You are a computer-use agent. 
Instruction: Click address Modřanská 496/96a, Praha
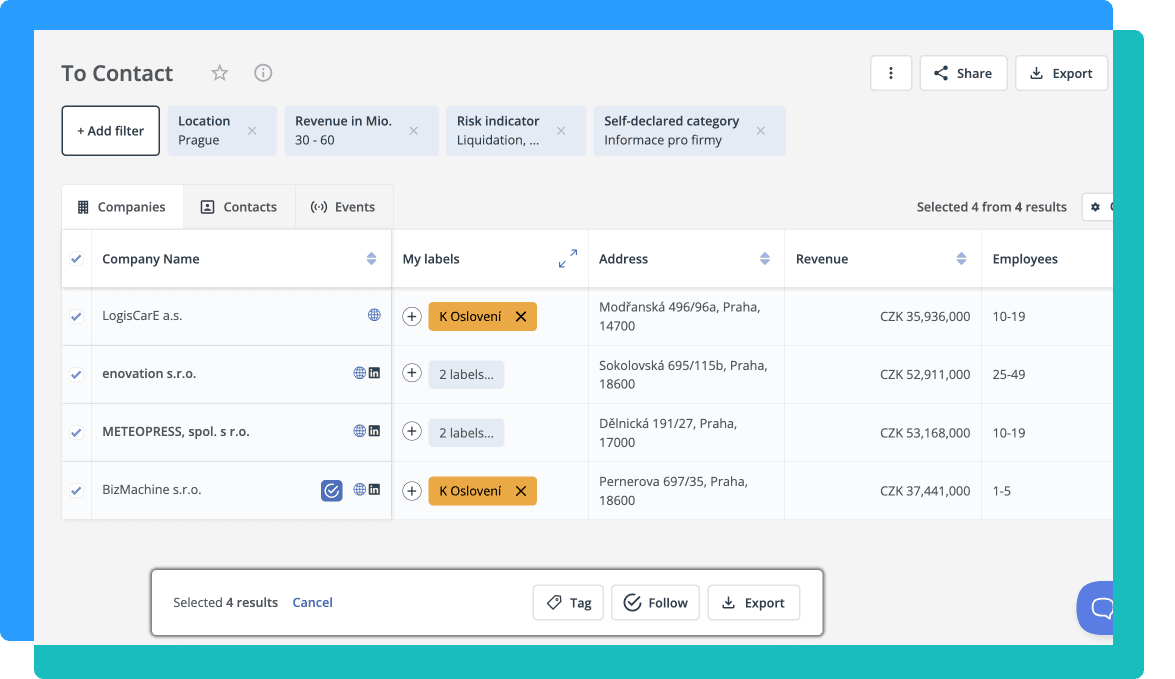coord(680,316)
